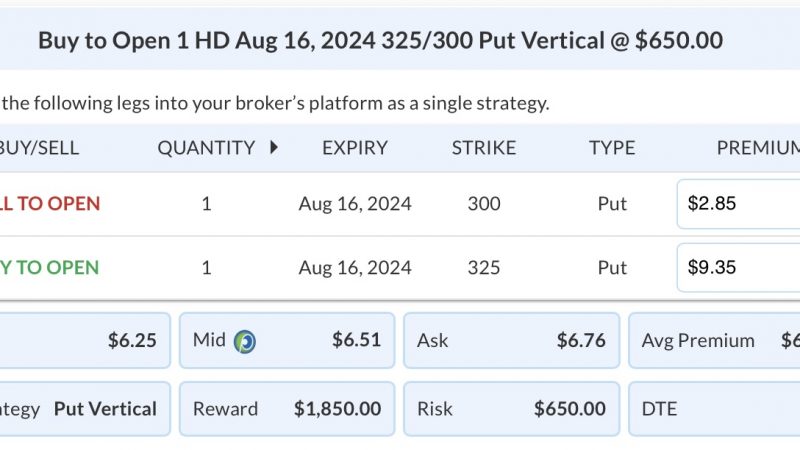Click the BUY/SELL column header
The width and height of the screenshot is (800, 450).
(x=39, y=148)
